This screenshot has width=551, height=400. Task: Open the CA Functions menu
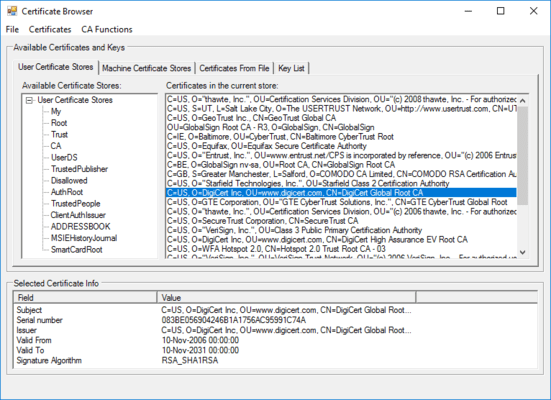[107, 30]
